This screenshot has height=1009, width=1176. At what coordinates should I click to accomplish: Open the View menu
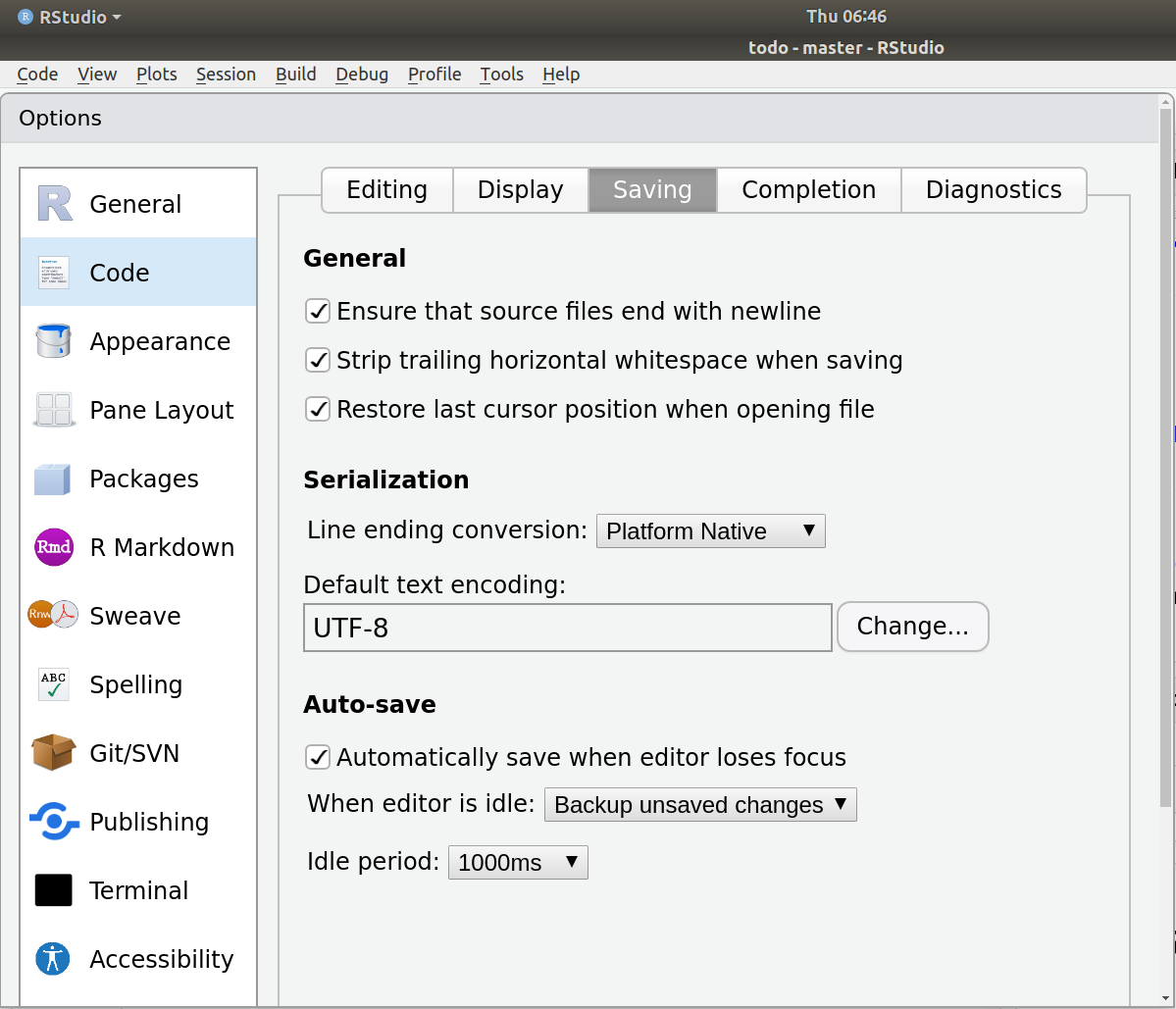(x=97, y=75)
